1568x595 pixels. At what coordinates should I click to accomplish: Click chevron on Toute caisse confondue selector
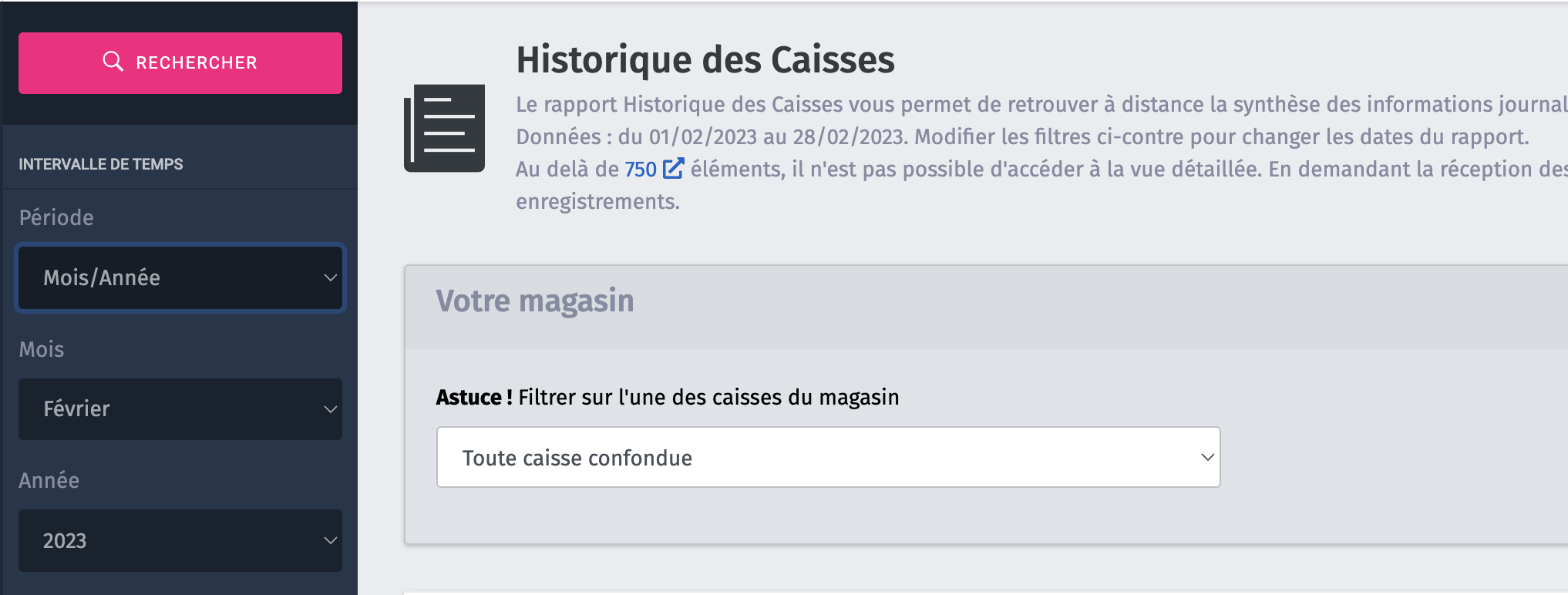1207,457
